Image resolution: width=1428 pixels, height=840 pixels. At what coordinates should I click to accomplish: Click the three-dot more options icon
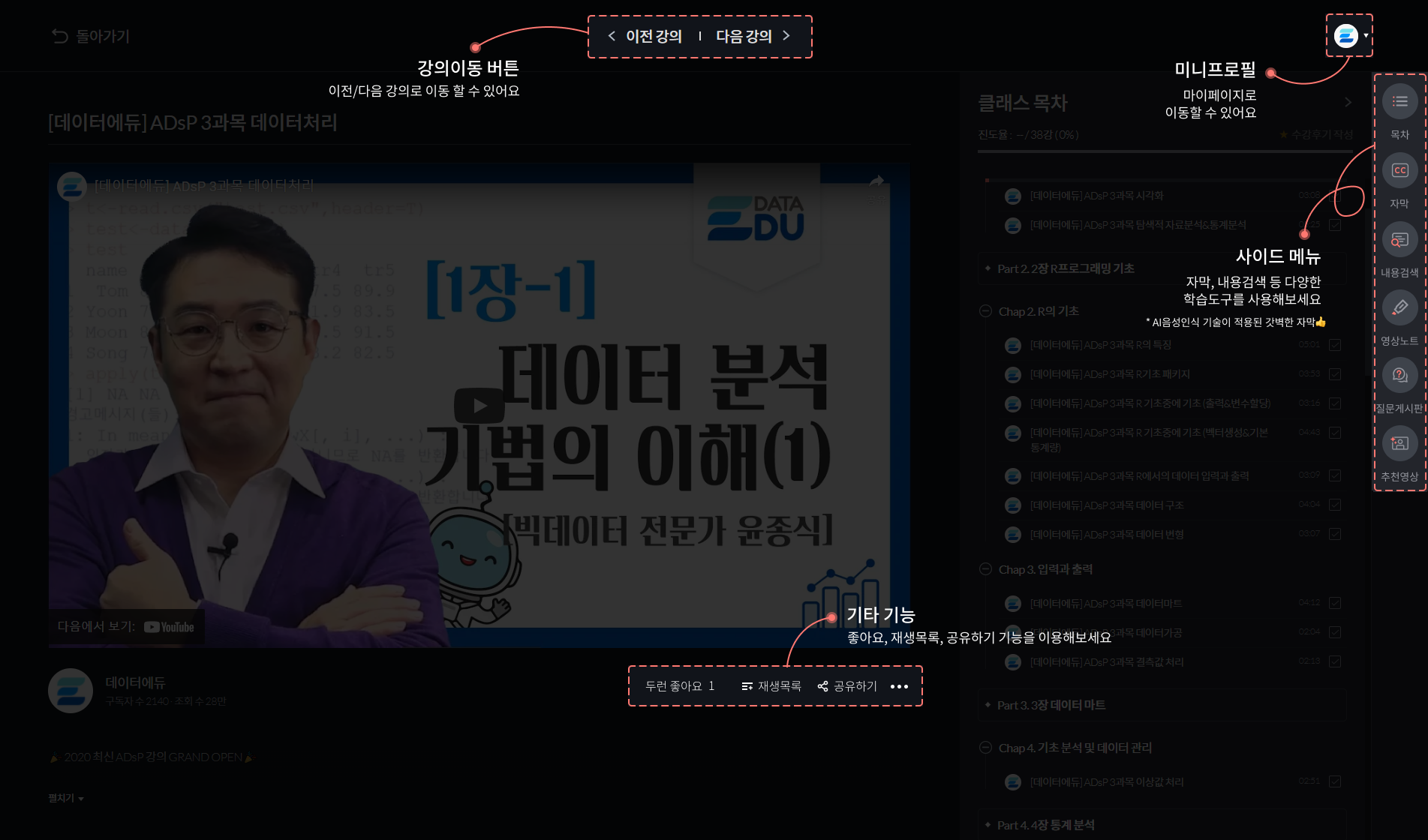point(899,686)
